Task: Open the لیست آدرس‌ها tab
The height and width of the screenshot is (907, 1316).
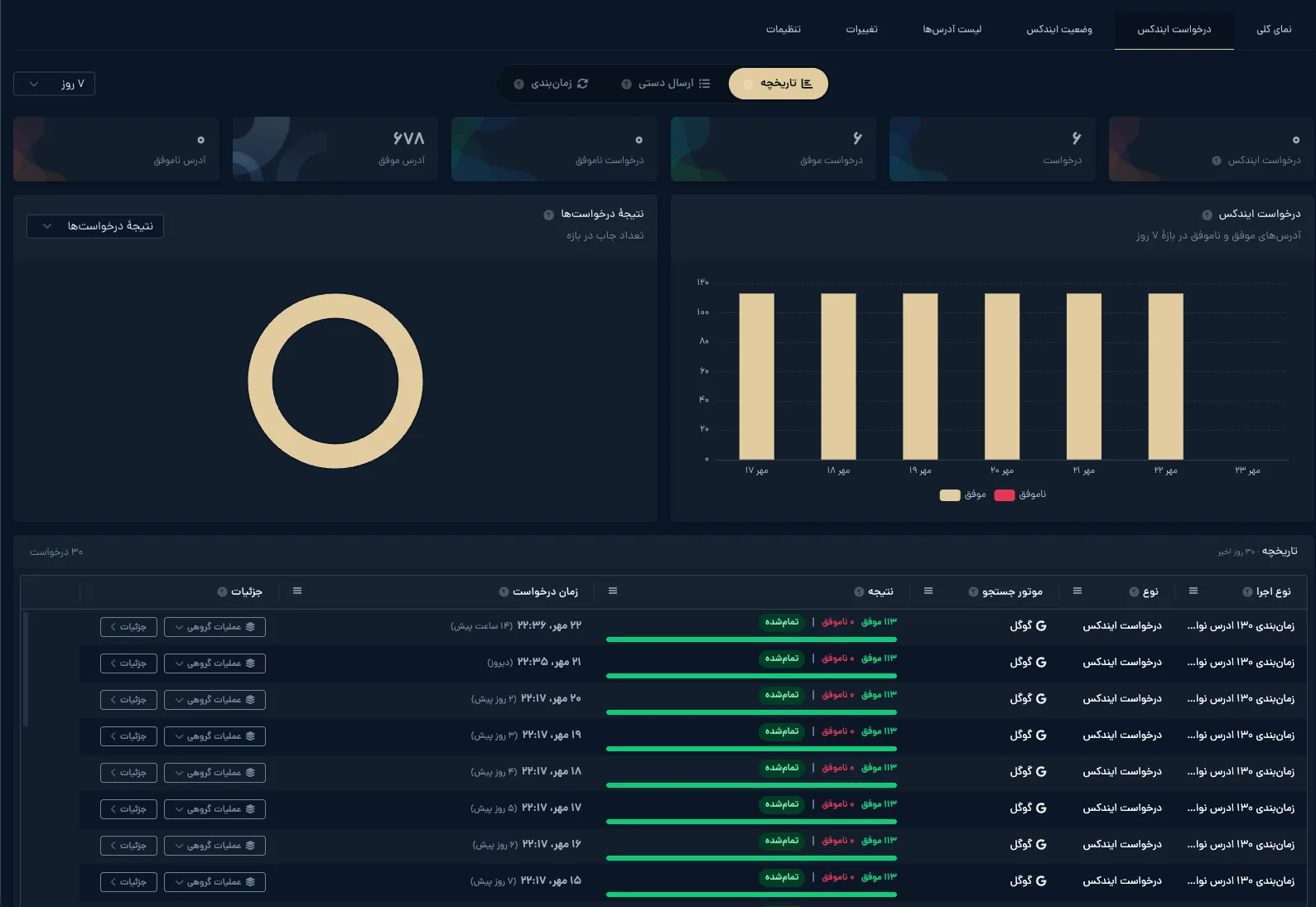Action: coord(952,30)
